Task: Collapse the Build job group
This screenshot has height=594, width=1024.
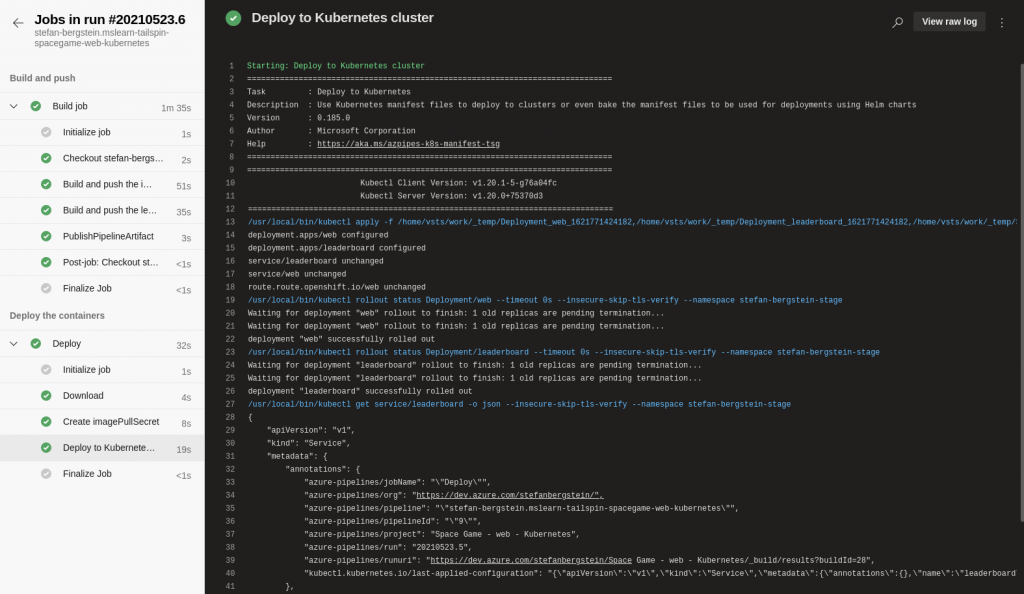Action: pos(14,106)
